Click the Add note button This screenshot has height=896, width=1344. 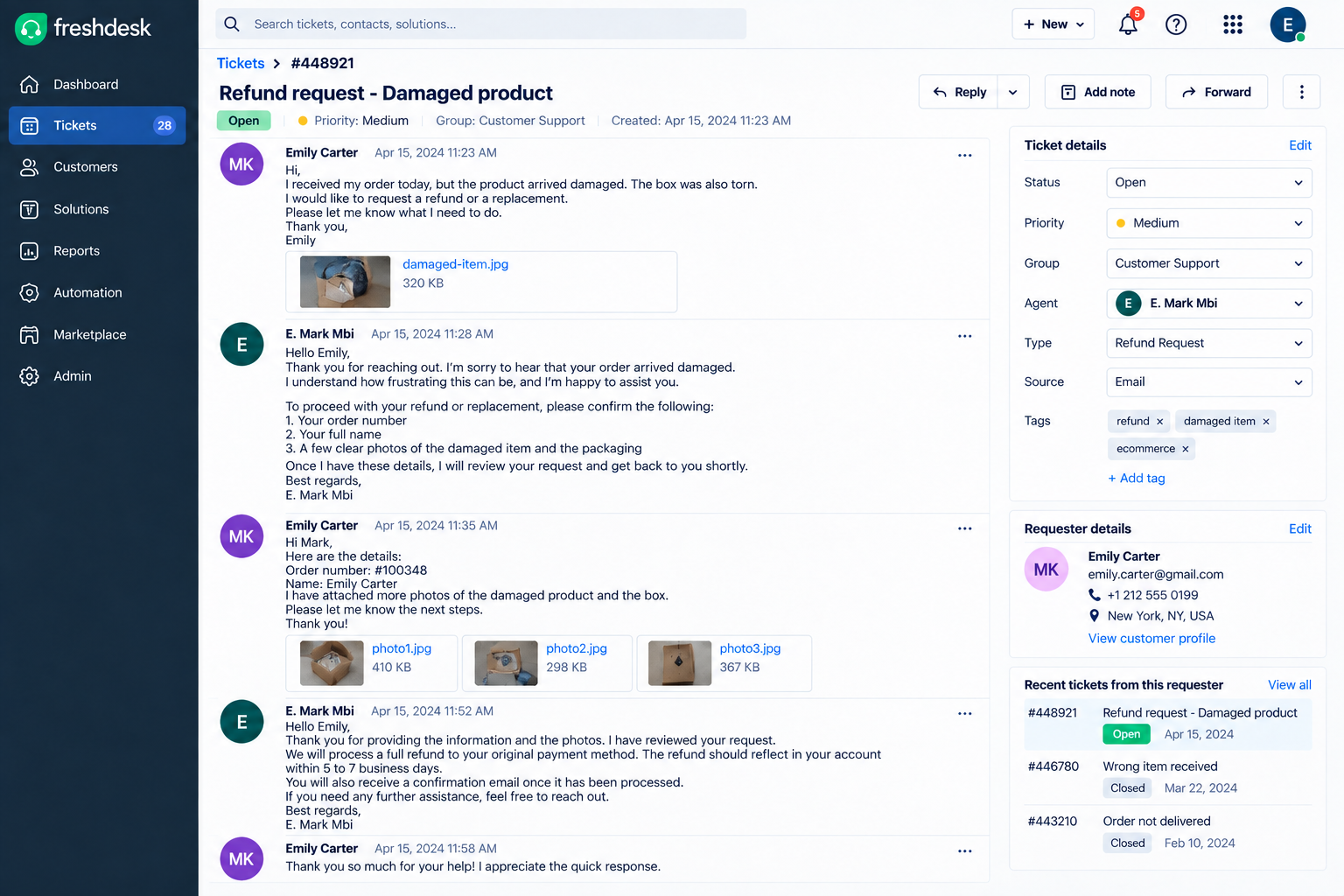coord(1098,92)
